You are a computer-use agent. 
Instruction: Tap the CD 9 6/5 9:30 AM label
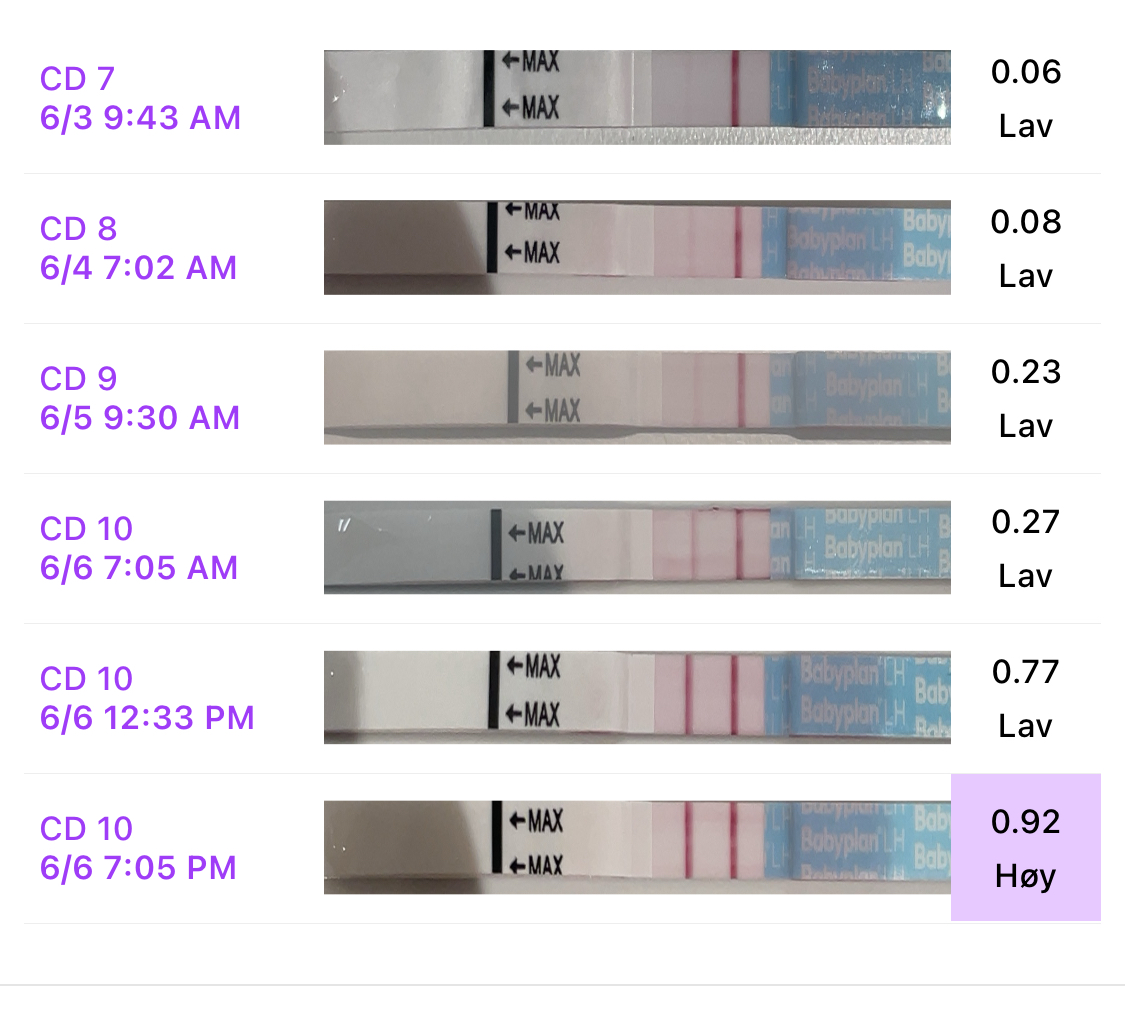[x=140, y=398]
